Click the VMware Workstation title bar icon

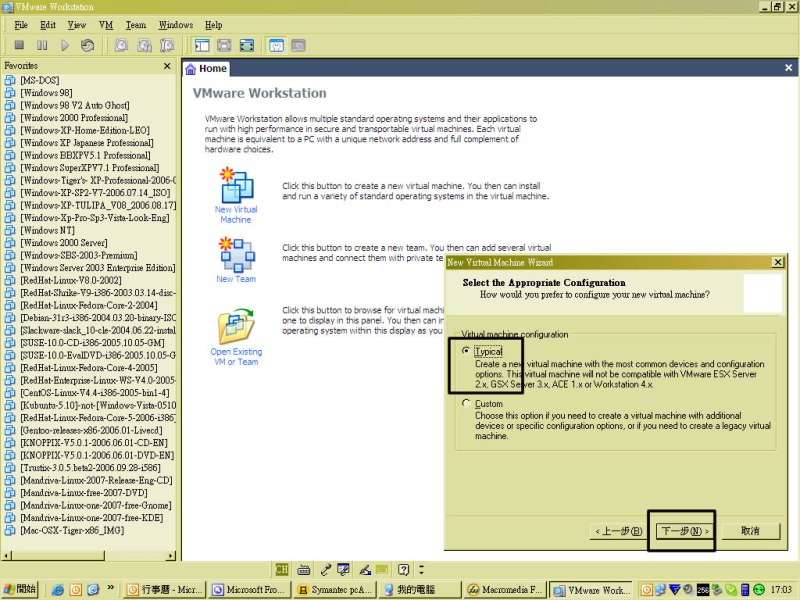(x=7, y=7)
